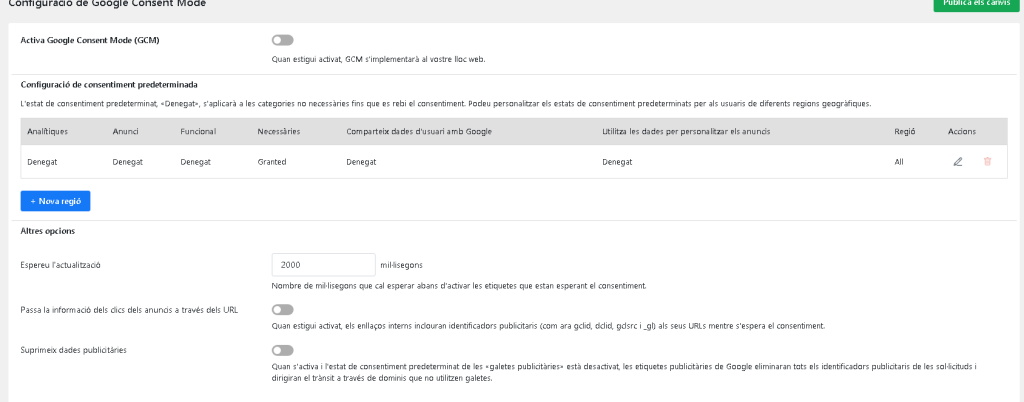
Task: Select the Necessàries column header
Action: click(278, 132)
